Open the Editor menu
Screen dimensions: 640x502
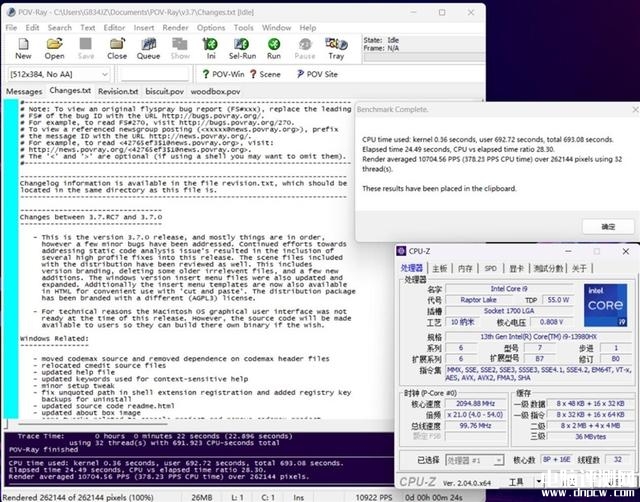(x=114, y=28)
